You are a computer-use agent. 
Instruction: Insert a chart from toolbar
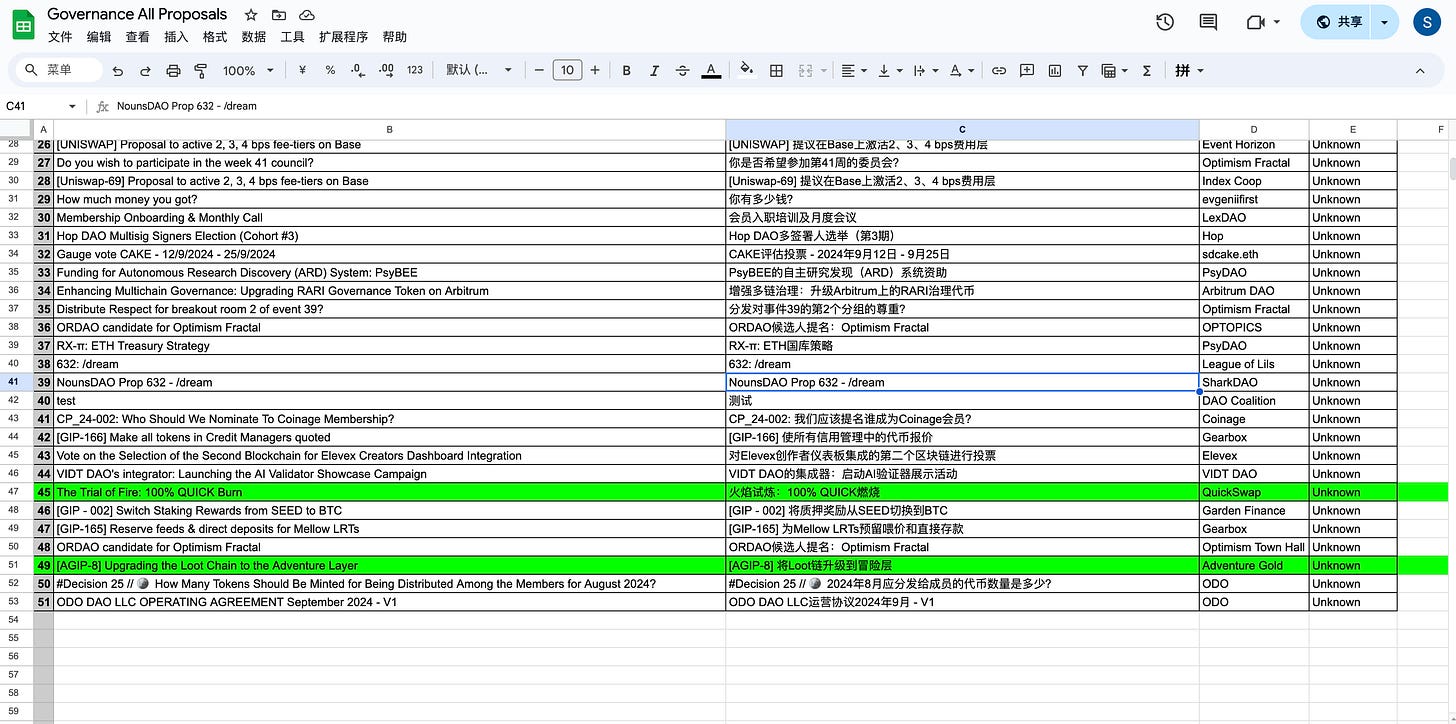(x=1054, y=70)
